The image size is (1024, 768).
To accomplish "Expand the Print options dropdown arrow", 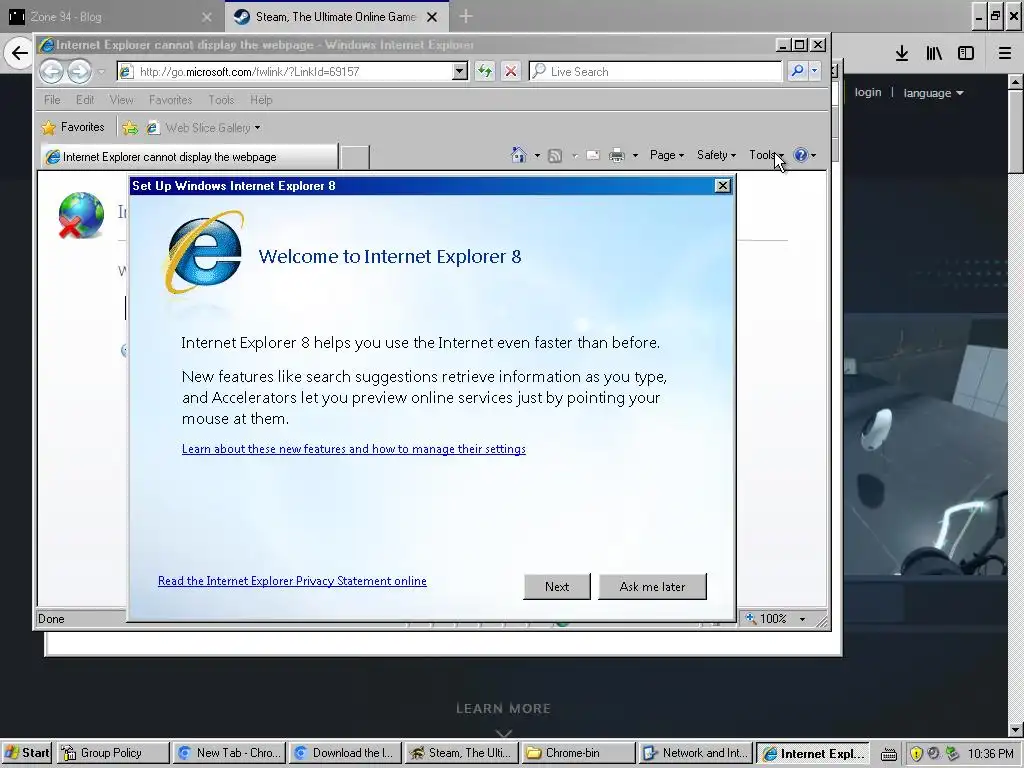I will click(x=635, y=155).
